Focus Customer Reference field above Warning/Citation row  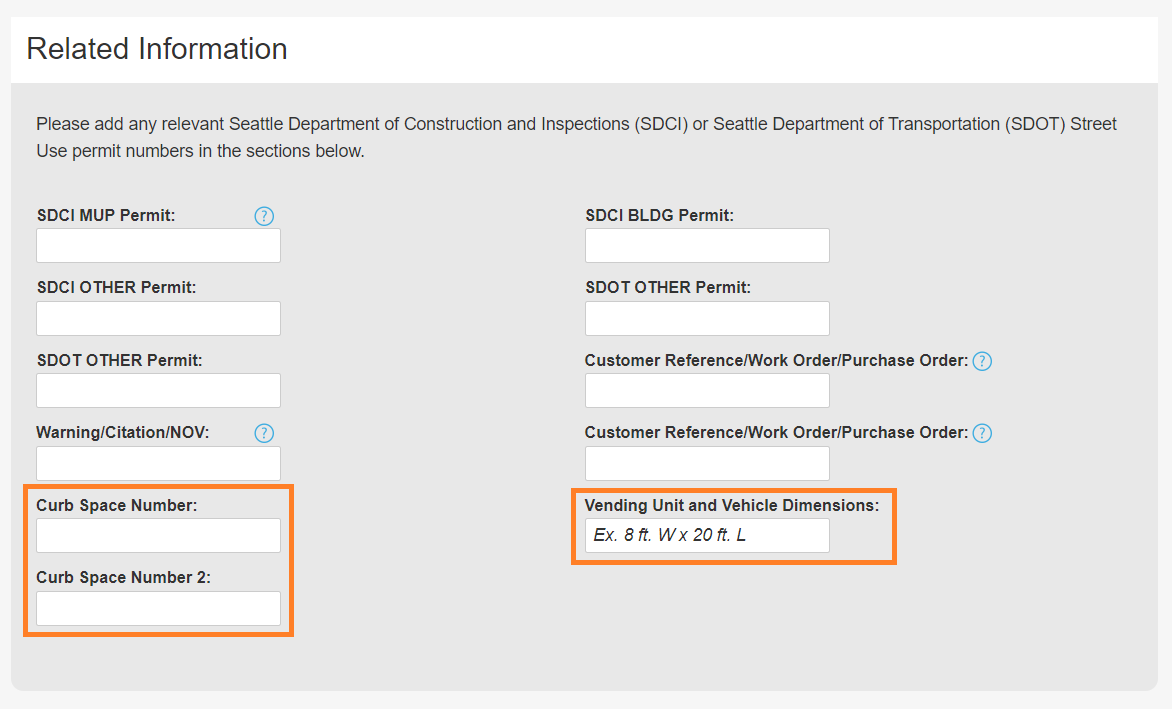pos(707,390)
